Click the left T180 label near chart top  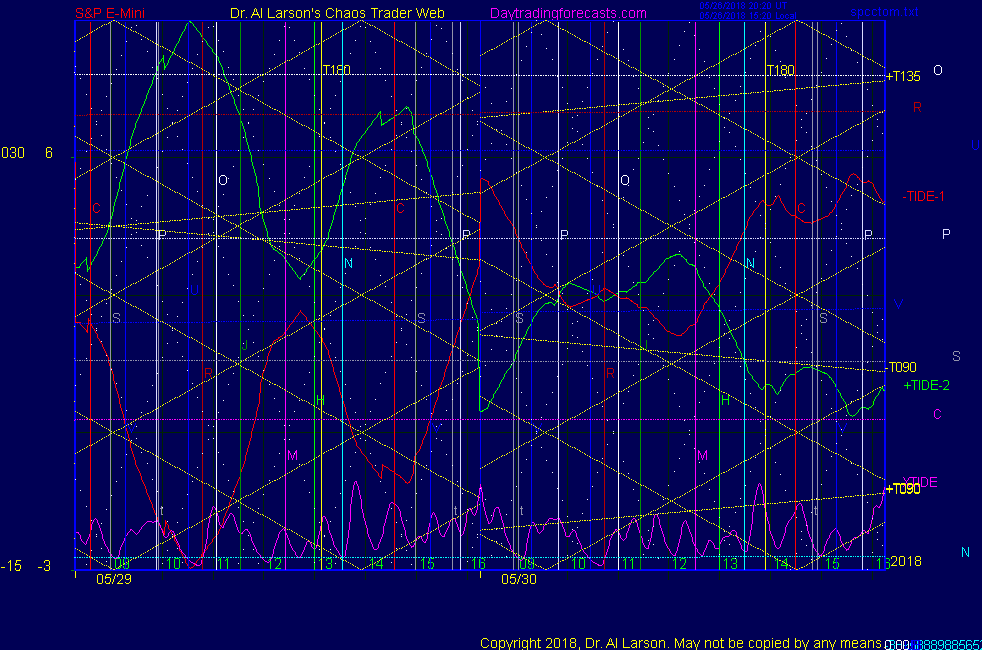(336, 70)
